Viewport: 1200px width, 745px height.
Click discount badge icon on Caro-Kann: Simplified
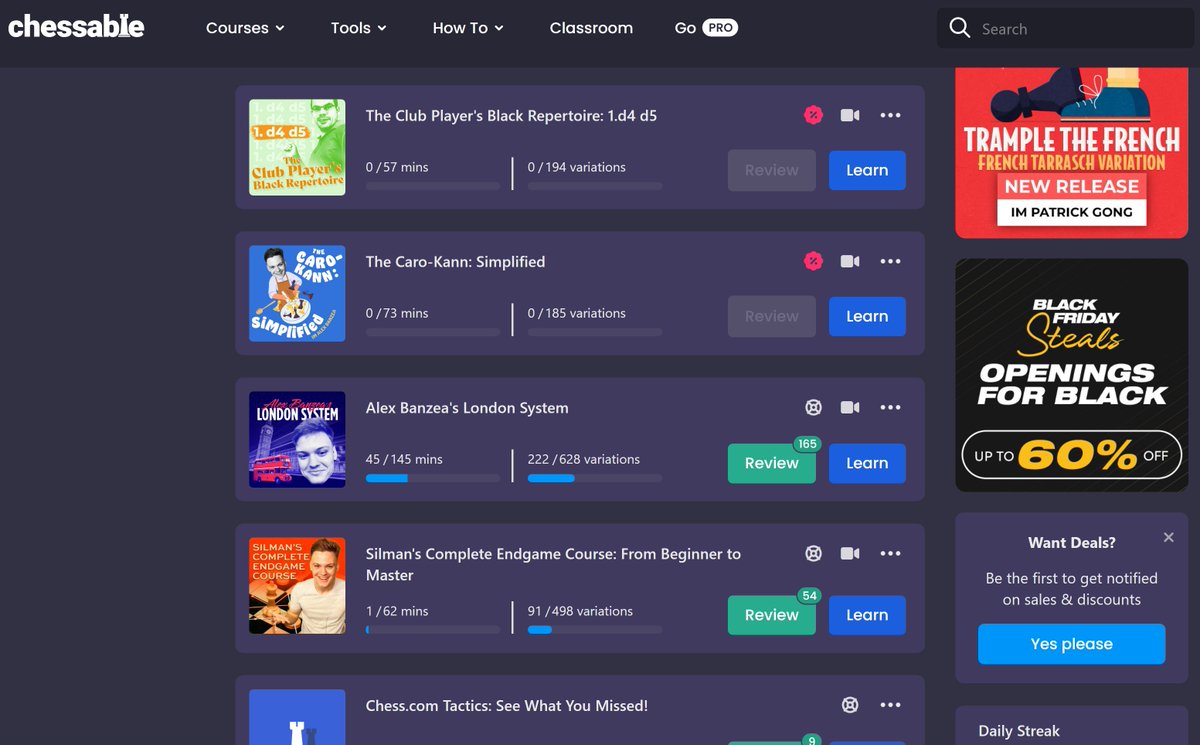pyautogui.click(x=813, y=261)
